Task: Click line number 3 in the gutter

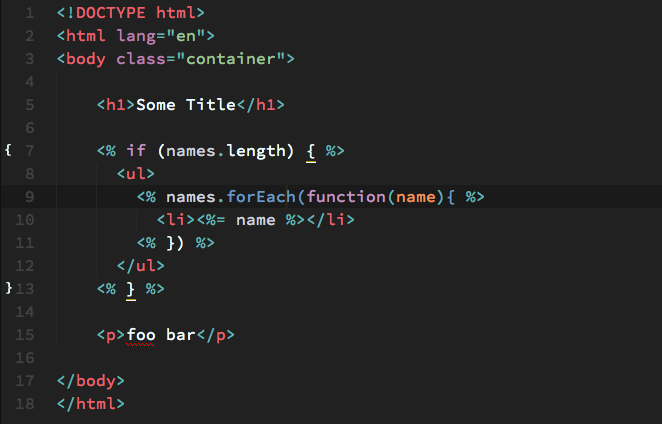Action: [30, 59]
